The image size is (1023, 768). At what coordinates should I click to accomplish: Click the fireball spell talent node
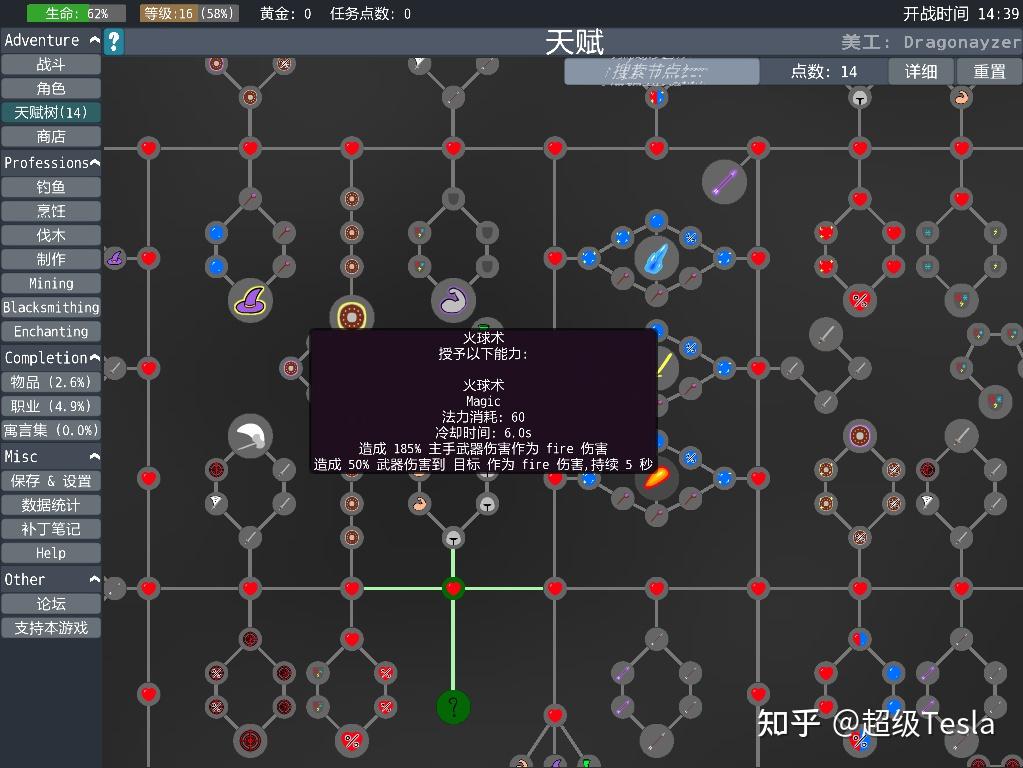[656, 480]
